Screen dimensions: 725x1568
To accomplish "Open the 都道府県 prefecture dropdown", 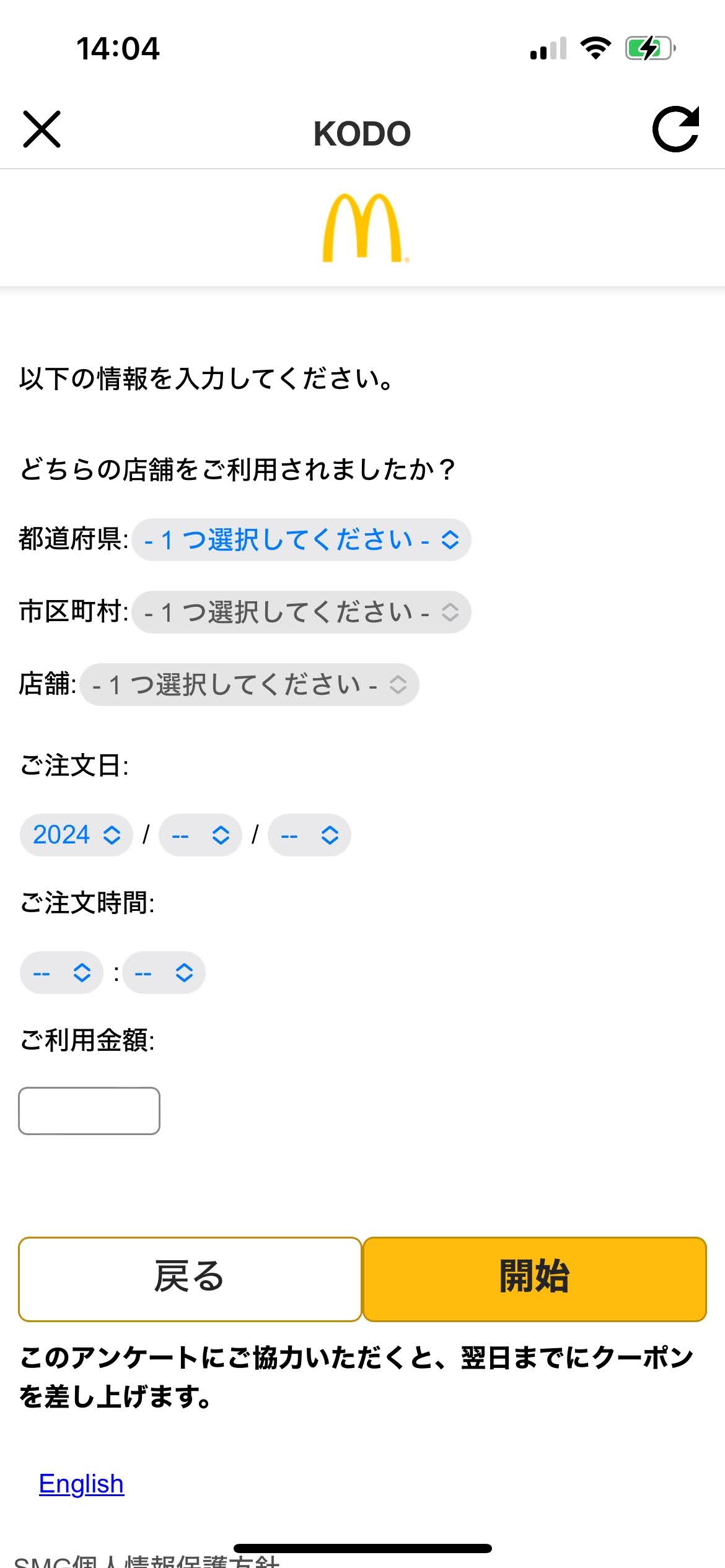I will pyautogui.click(x=302, y=540).
